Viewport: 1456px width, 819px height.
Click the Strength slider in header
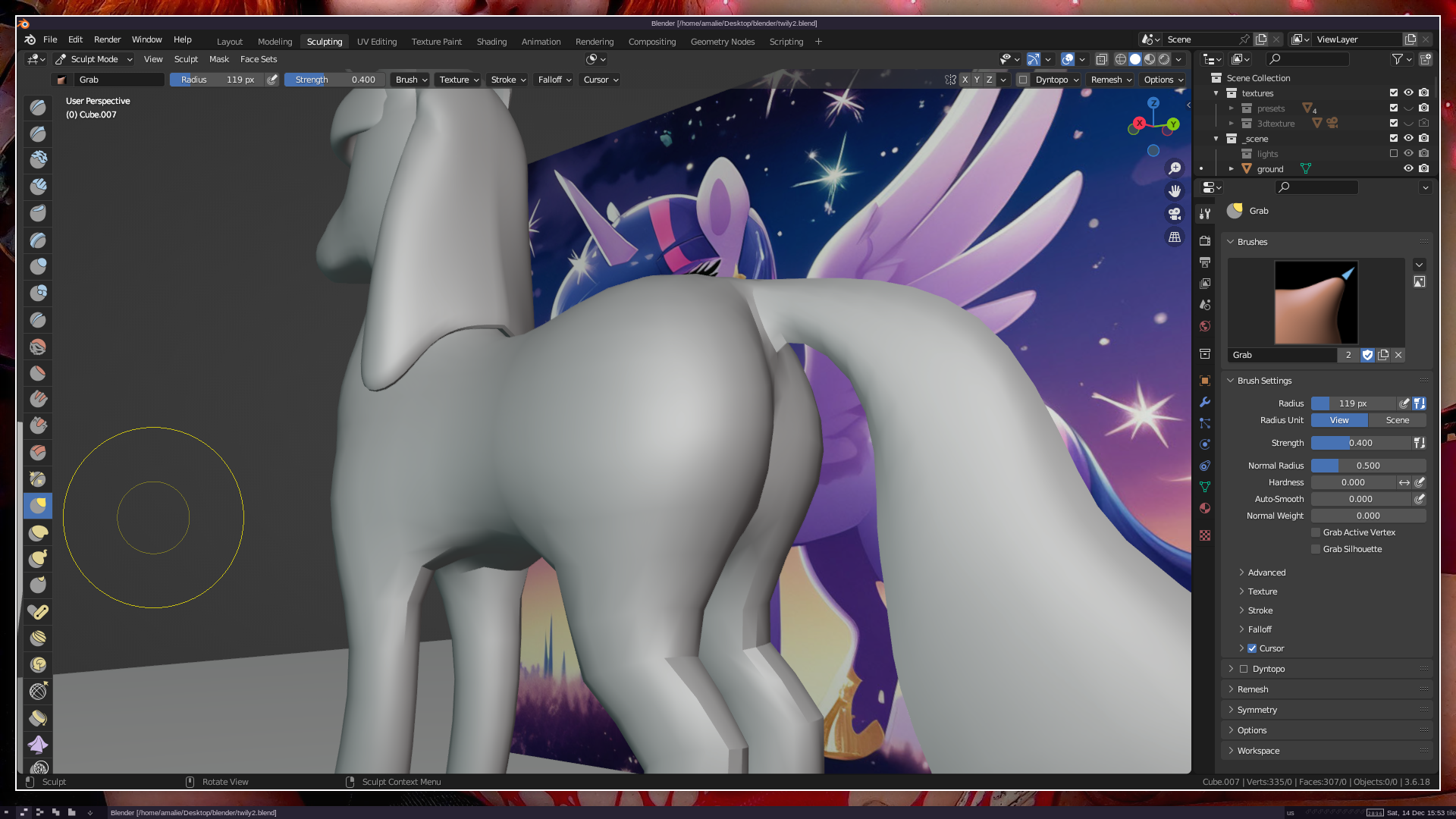click(334, 80)
